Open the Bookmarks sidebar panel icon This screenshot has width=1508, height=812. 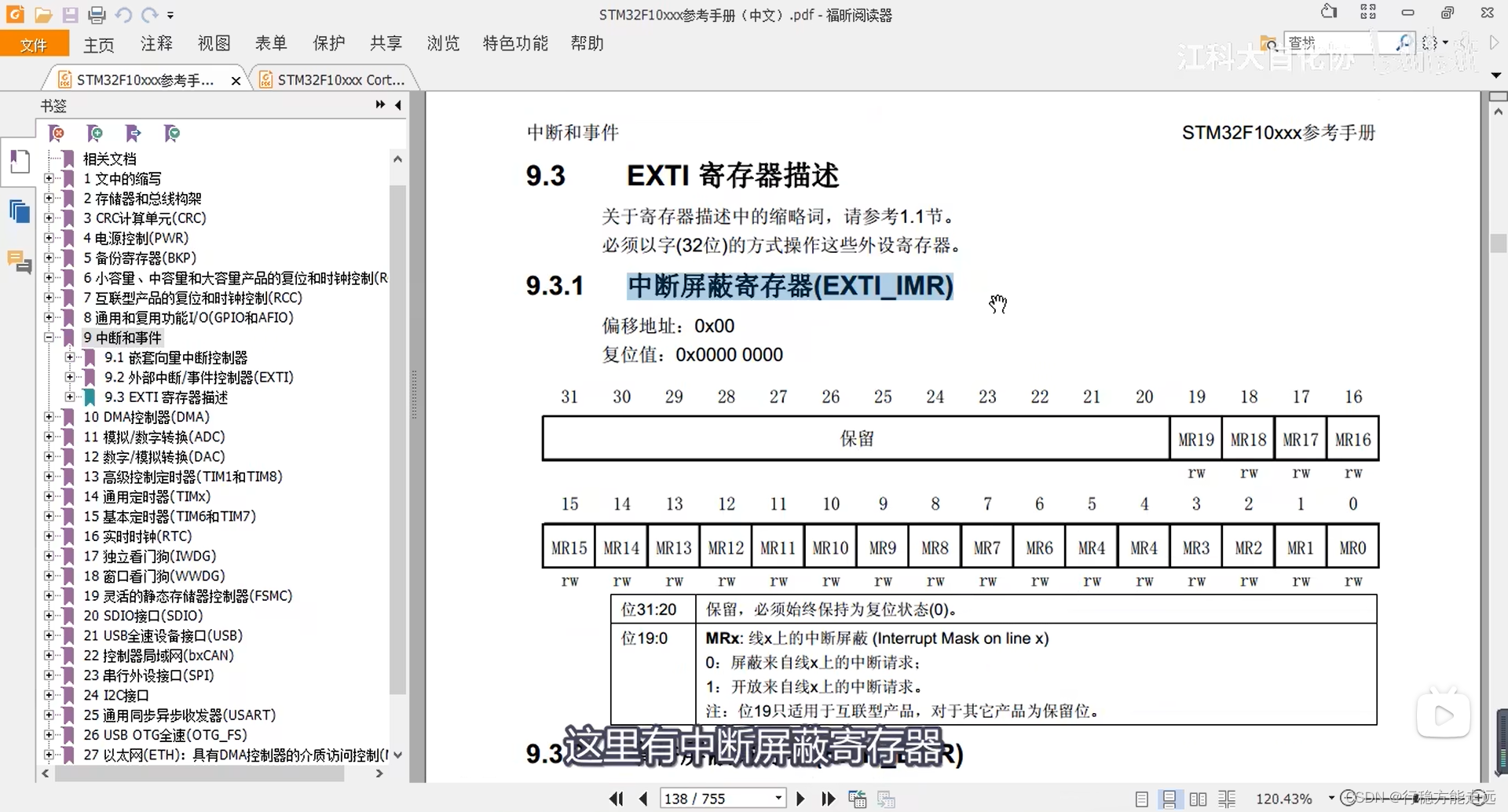(x=19, y=162)
